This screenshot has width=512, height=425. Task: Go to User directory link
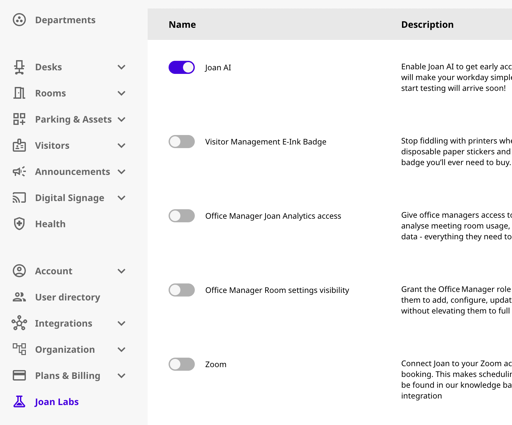tap(68, 297)
